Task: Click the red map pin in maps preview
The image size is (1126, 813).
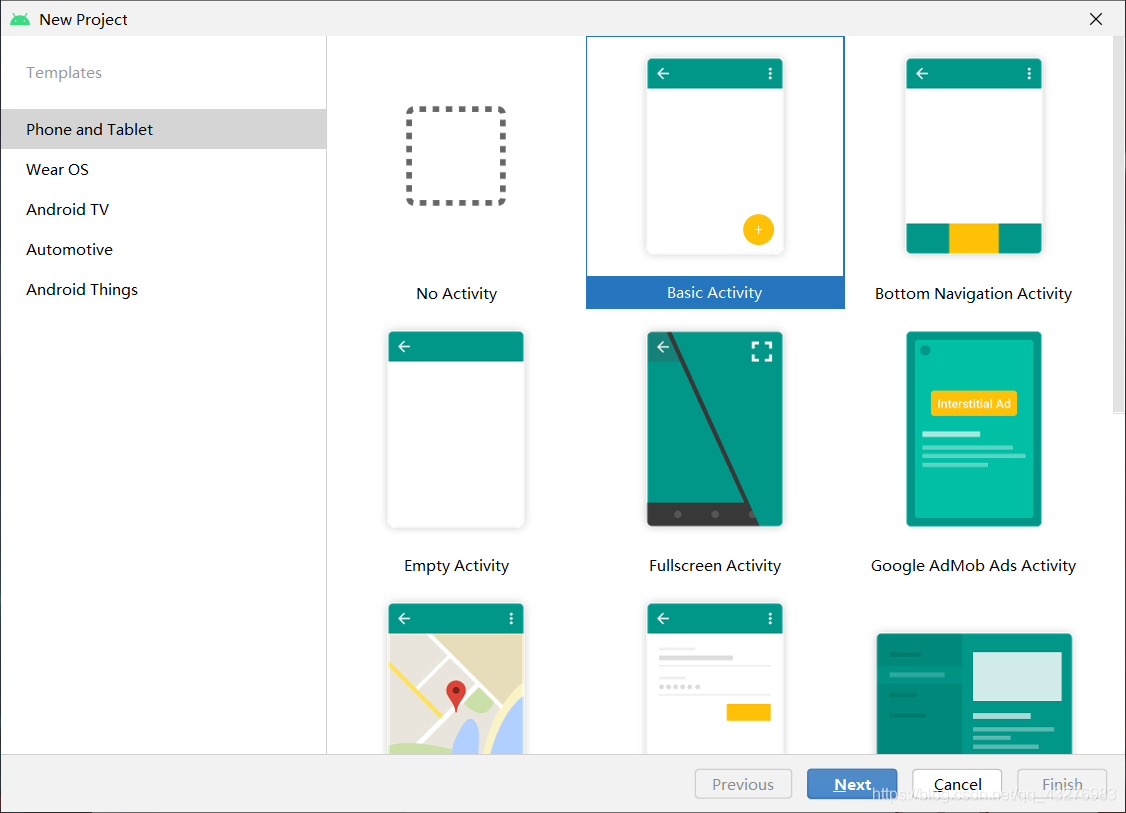Action: coord(456,696)
